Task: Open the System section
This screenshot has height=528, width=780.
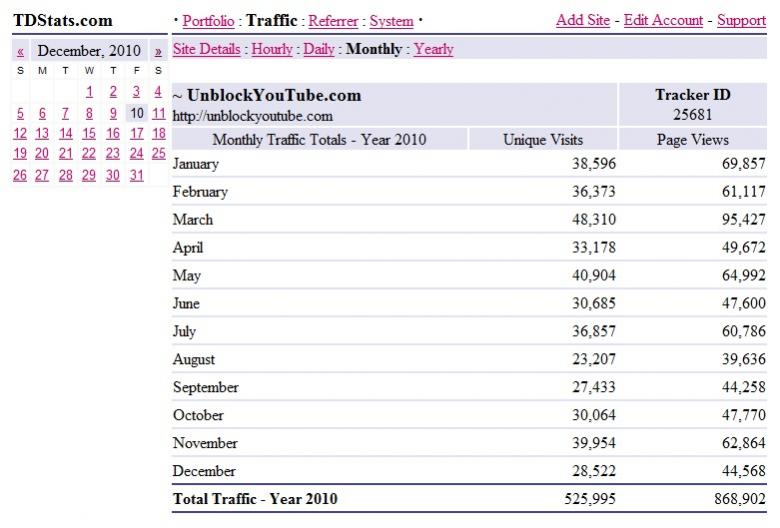Action: pyautogui.click(x=391, y=20)
